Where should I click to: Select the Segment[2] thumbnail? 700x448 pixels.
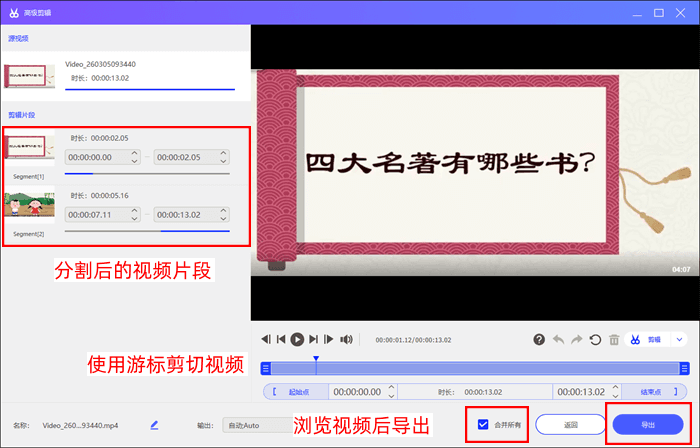tap(29, 205)
